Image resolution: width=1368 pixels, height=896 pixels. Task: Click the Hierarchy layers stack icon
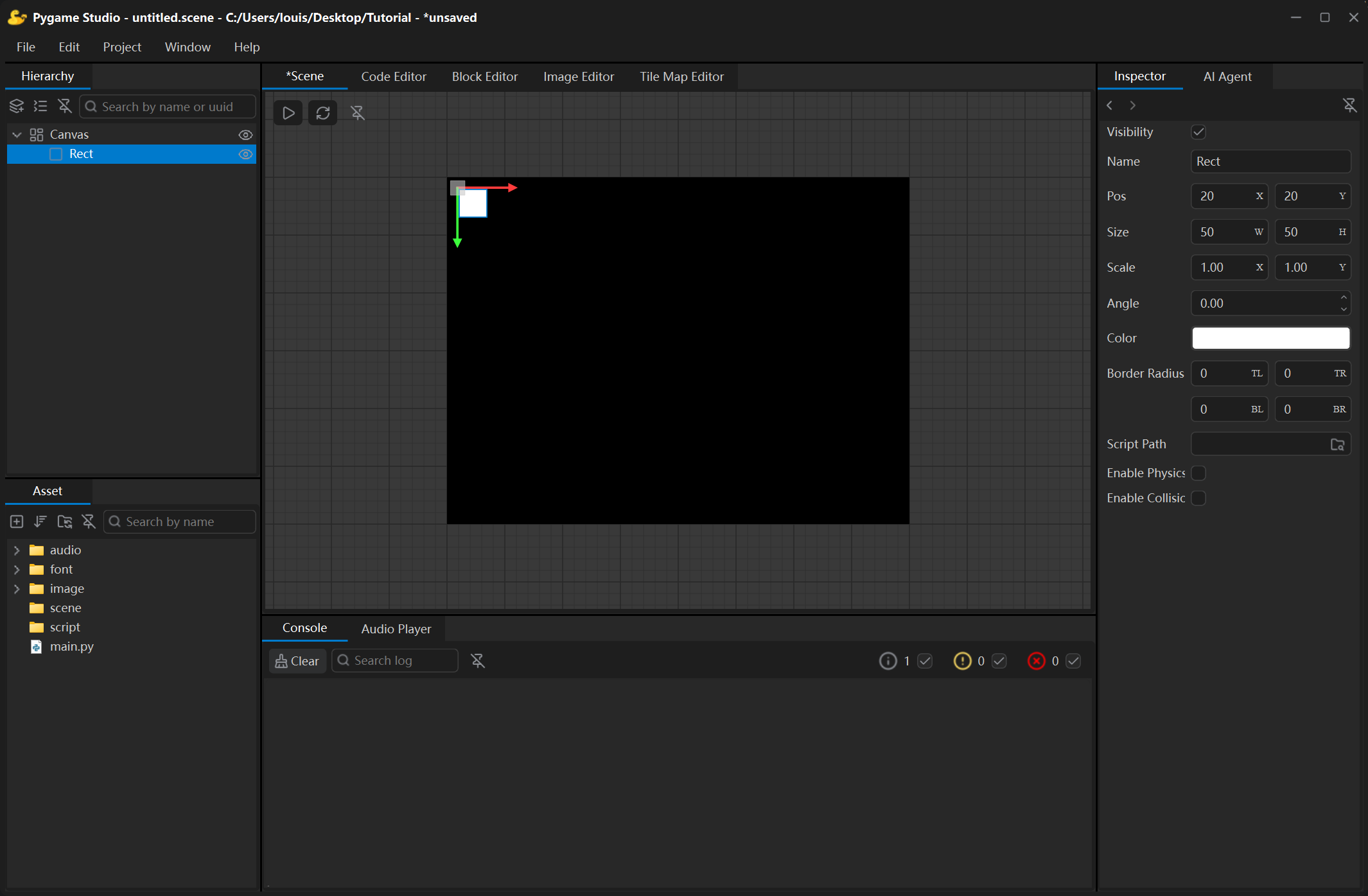coord(17,106)
